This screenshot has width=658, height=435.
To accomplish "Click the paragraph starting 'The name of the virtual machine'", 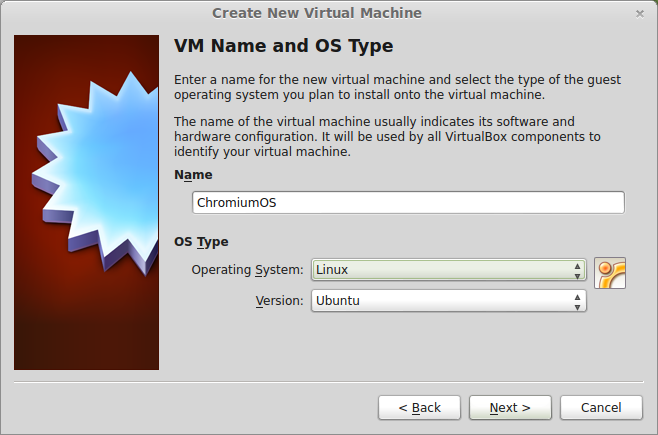I will tap(387, 136).
